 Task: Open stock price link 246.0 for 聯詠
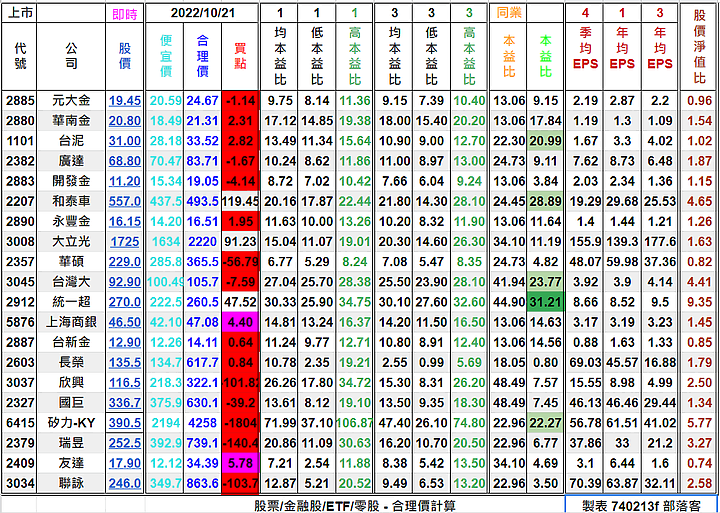point(125,483)
